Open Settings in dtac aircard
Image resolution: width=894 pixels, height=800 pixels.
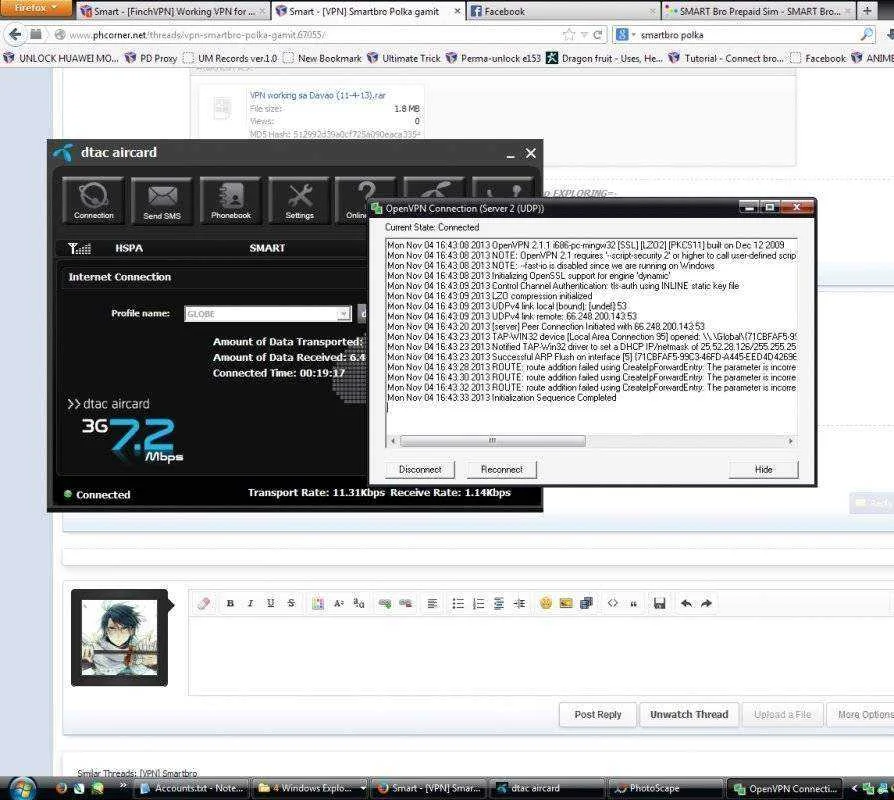click(x=299, y=200)
